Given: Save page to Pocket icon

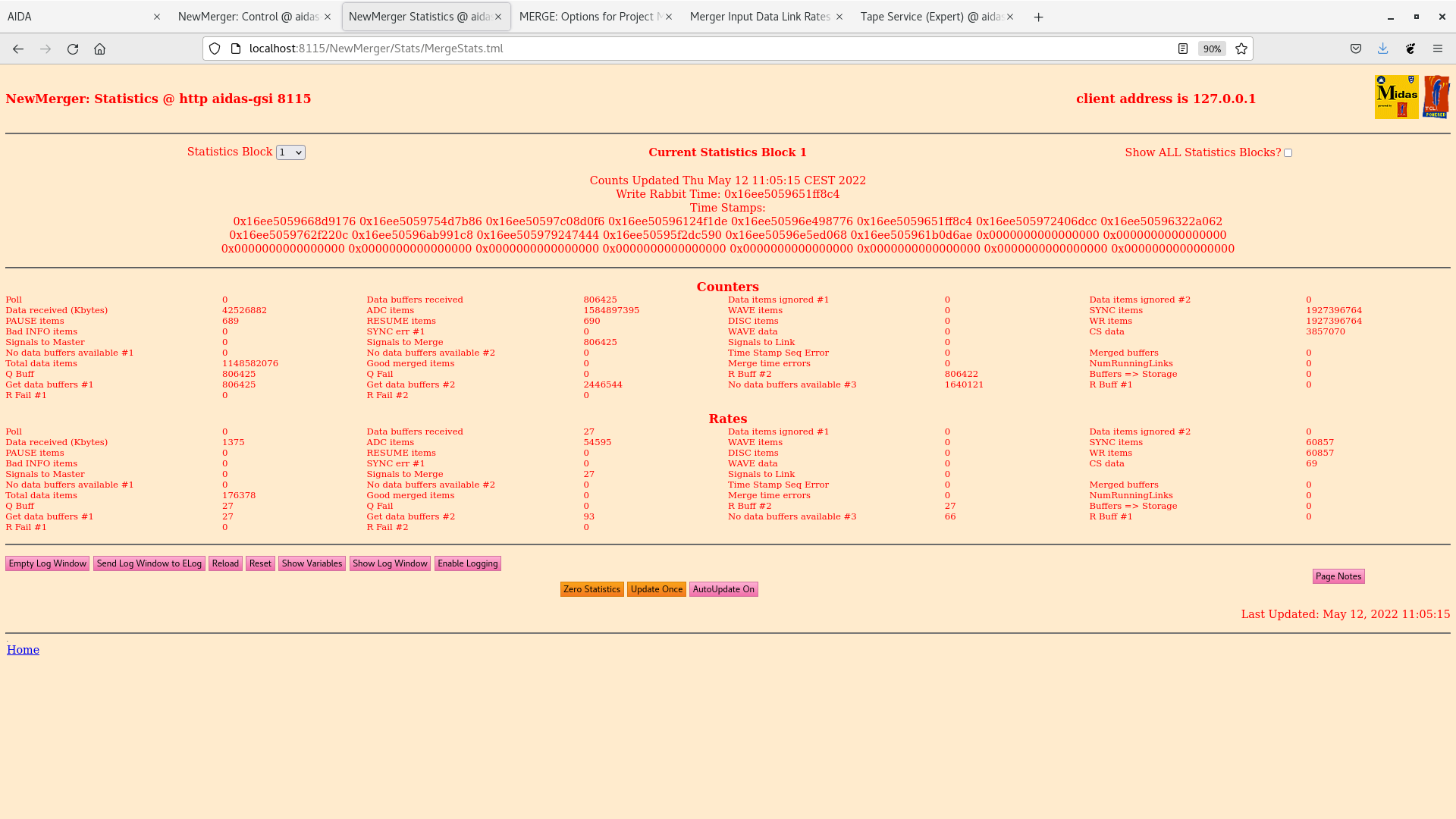Looking at the screenshot, I should click(x=1356, y=49).
